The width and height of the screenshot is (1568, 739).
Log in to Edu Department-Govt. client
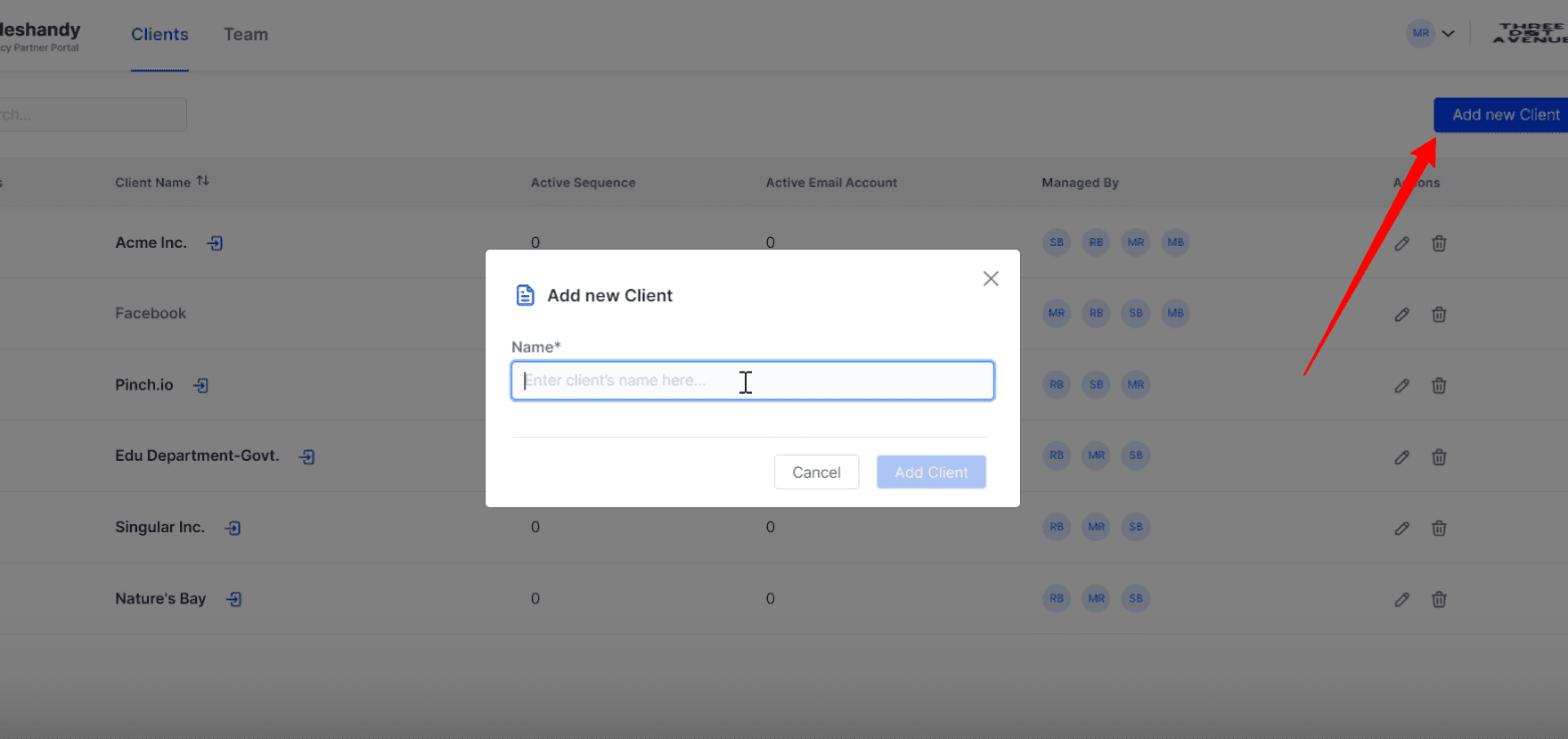tap(307, 456)
